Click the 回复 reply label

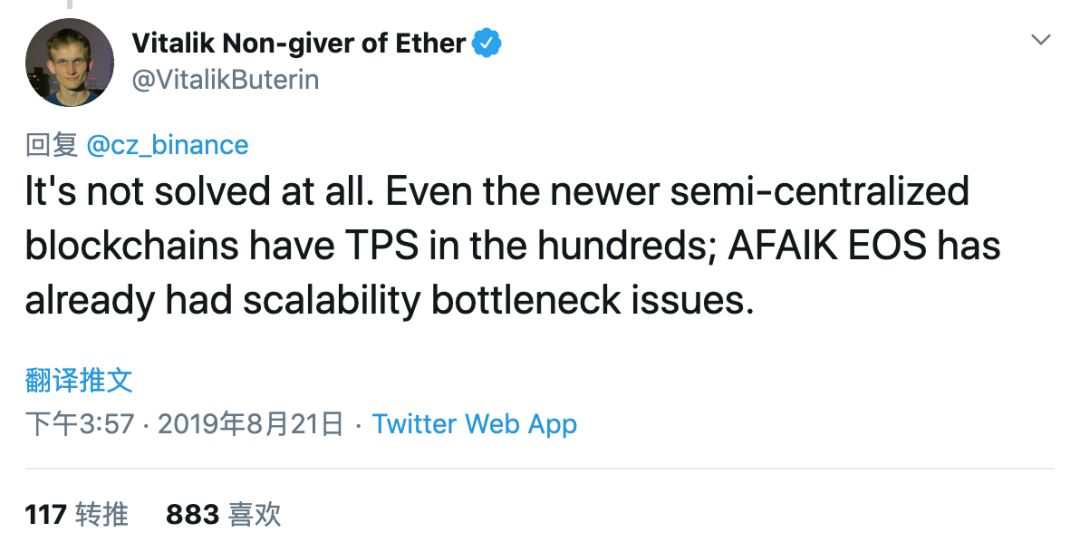[x=51, y=145]
